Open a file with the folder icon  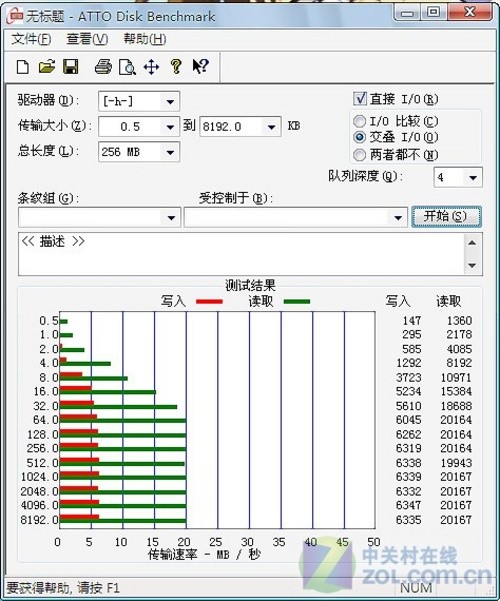click(47, 67)
